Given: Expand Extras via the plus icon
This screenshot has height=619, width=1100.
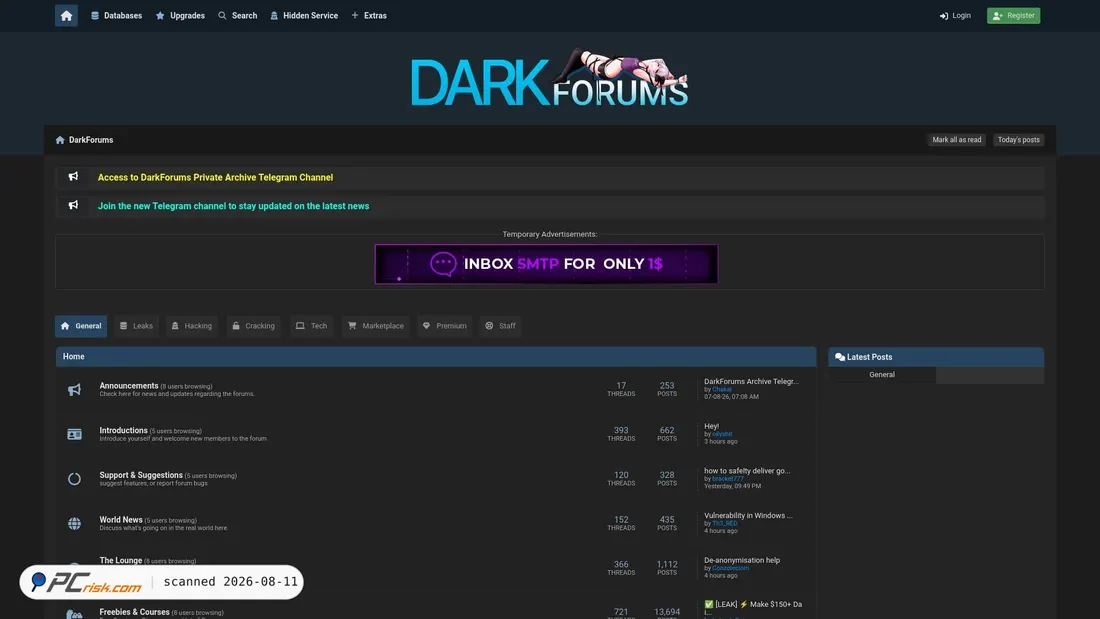Looking at the screenshot, I should 355,15.
